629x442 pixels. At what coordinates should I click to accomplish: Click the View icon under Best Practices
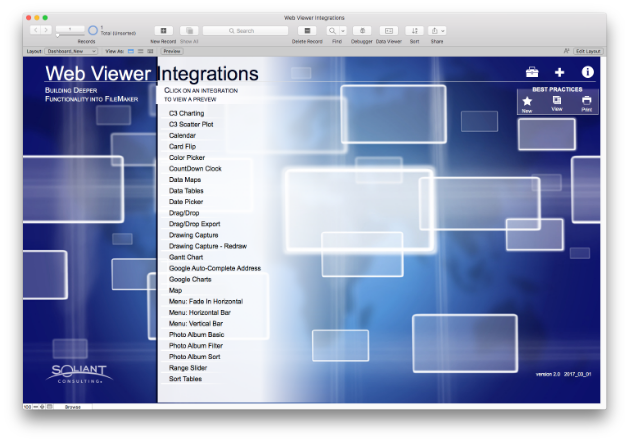pyautogui.click(x=557, y=101)
